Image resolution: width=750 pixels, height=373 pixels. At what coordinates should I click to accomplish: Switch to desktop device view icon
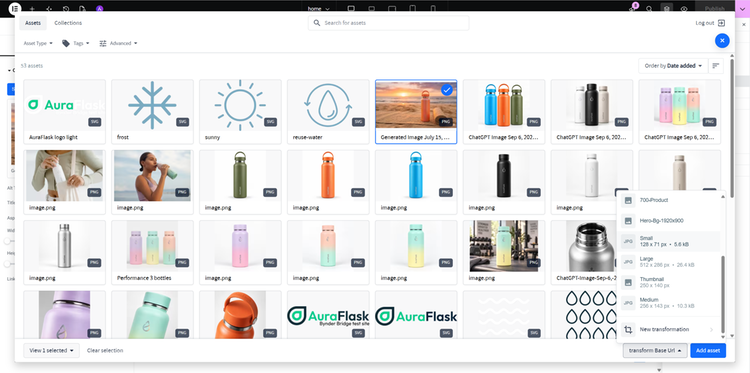[x=351, y=9]
